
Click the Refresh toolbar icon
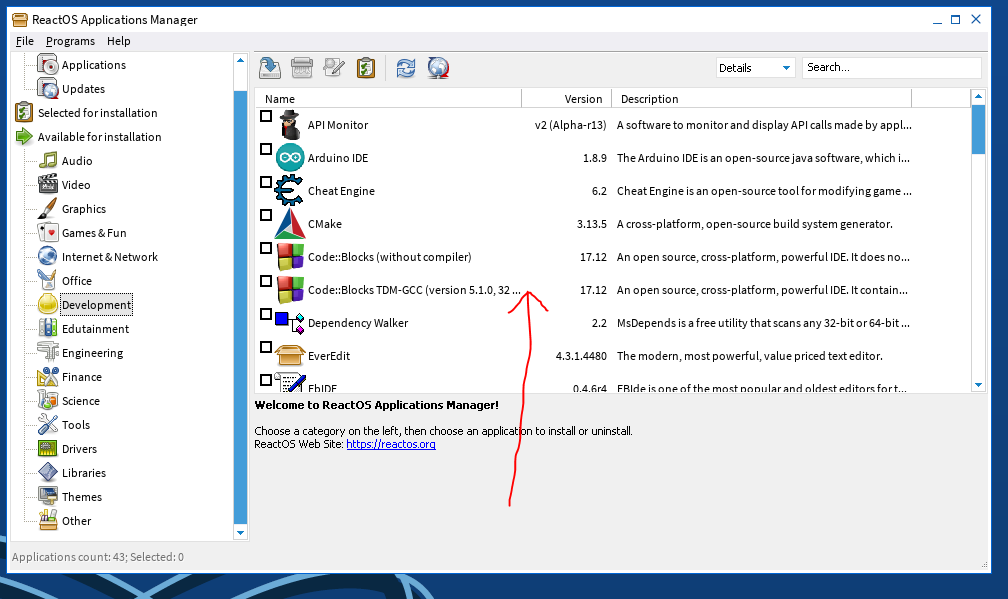[406, 67]
